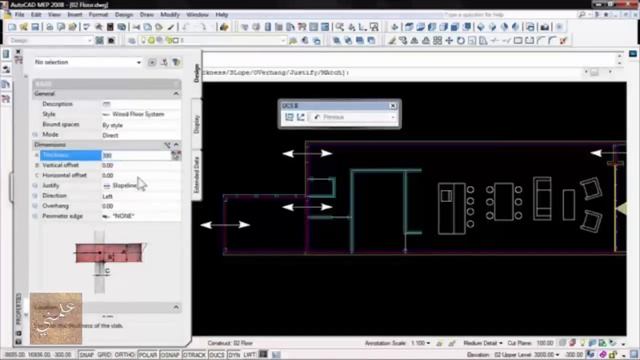Click the Undo arrow icon
The width and height of the screenshot is (640, 360).
pyautogui.click(x=186, y=27)
